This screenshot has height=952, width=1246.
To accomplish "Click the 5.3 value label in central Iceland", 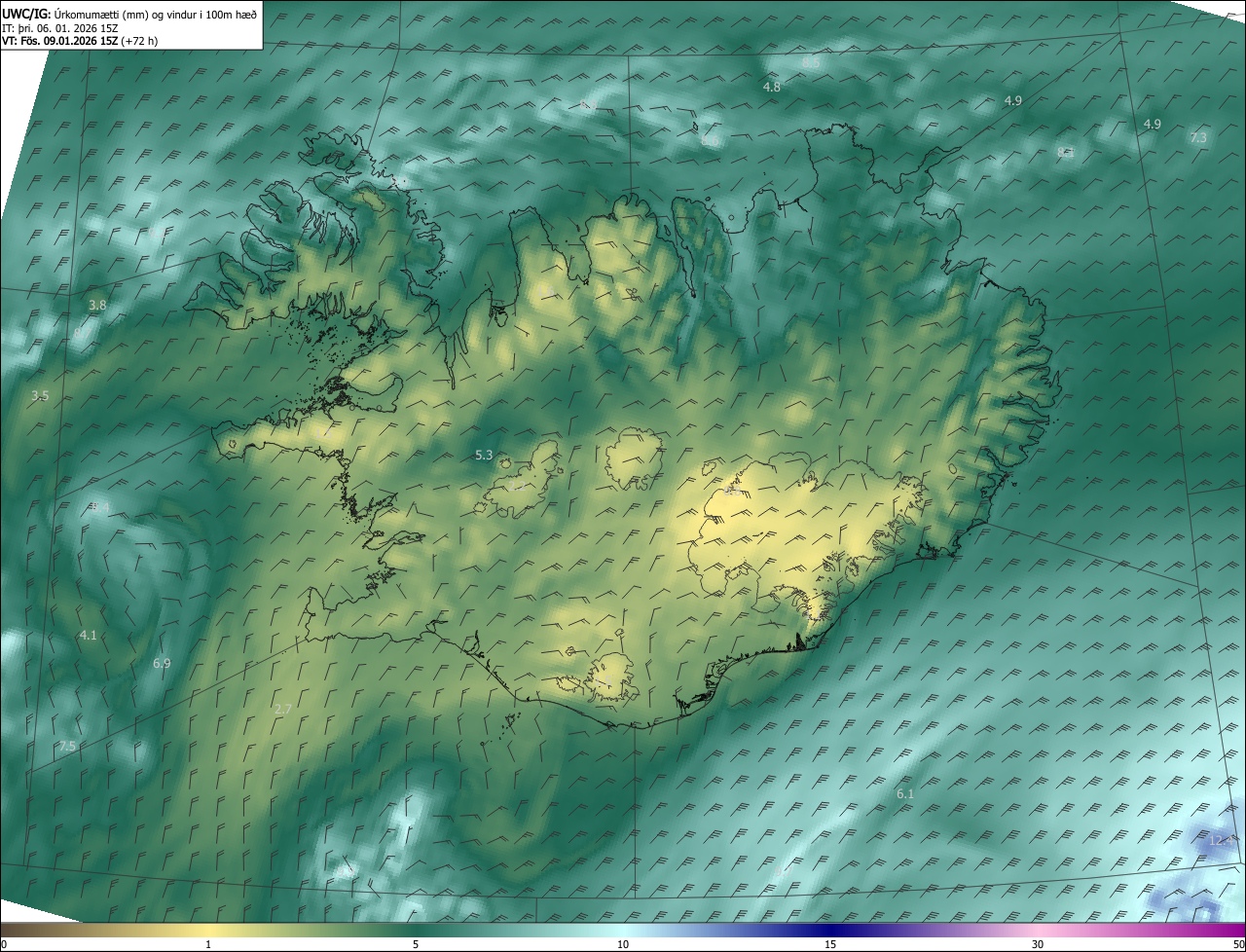I will click(x=484, y=455).
